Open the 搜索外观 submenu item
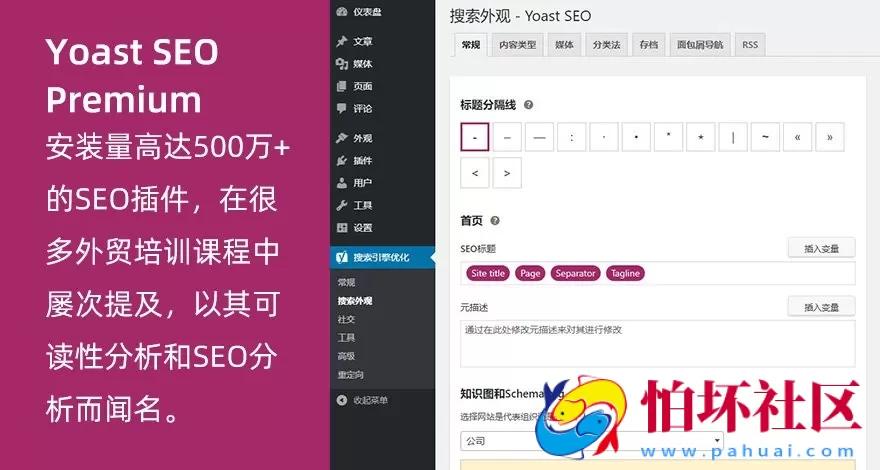The width and height of the screenshot is (880, 470). (x=355, y=301)
